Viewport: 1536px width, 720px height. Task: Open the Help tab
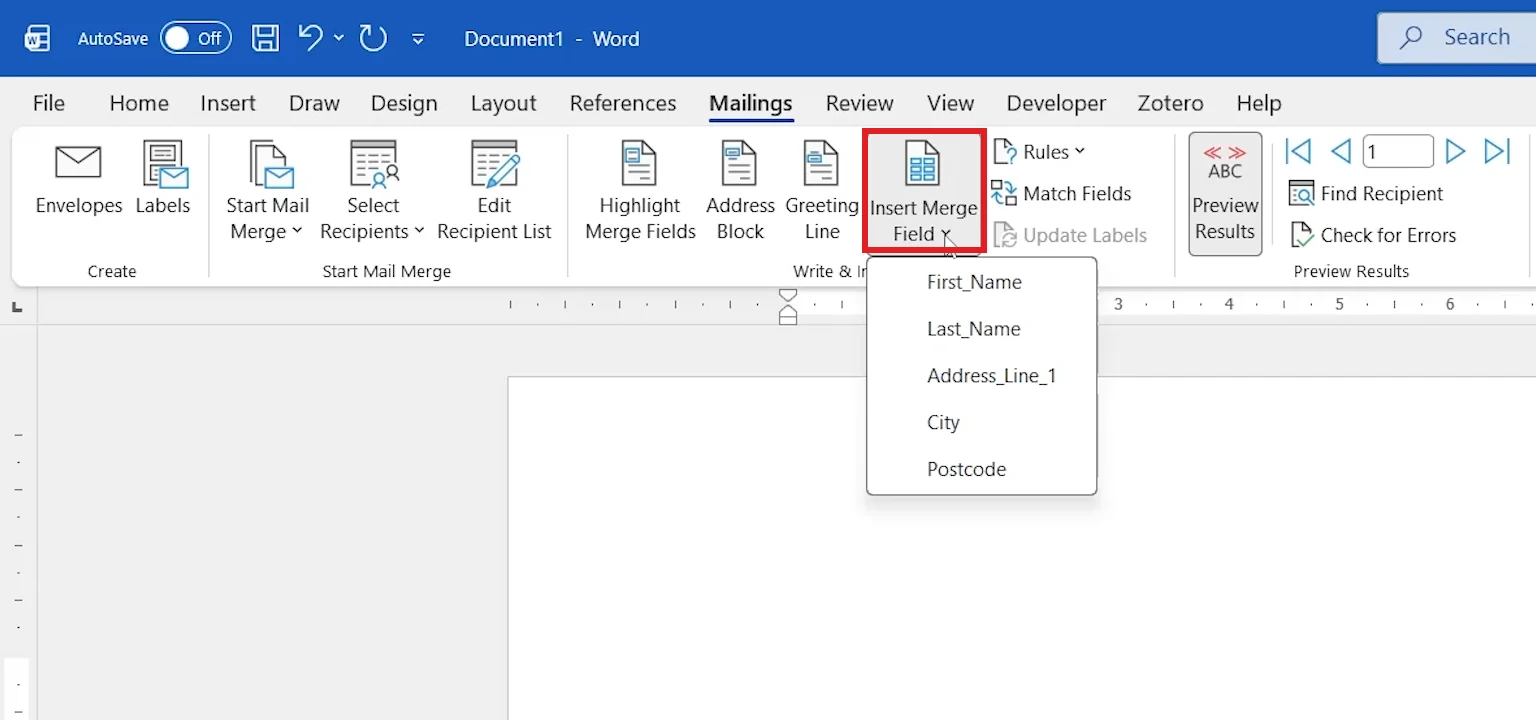1259,103
